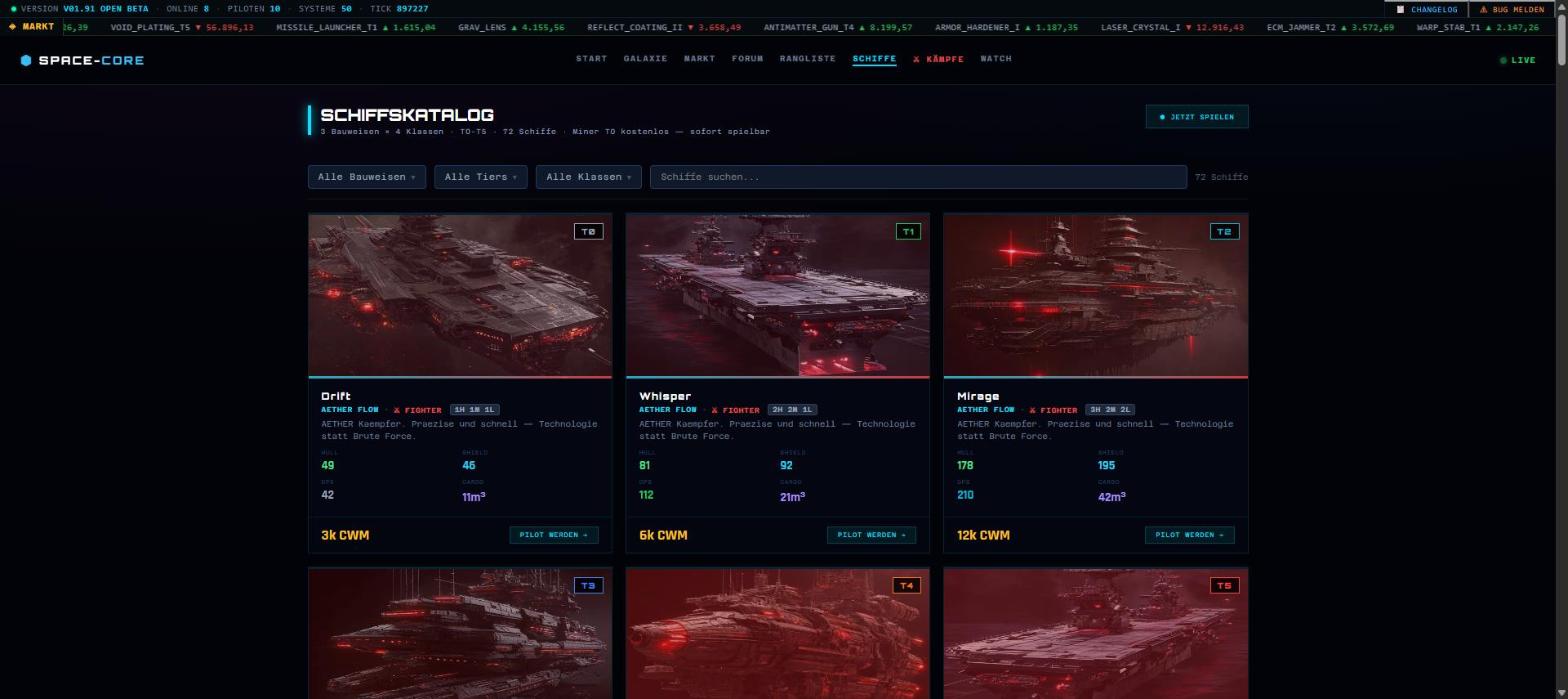This screenshot has height=699, width=1568.
Task: Click the T4 tier badge icon
Action: point(907,585)
